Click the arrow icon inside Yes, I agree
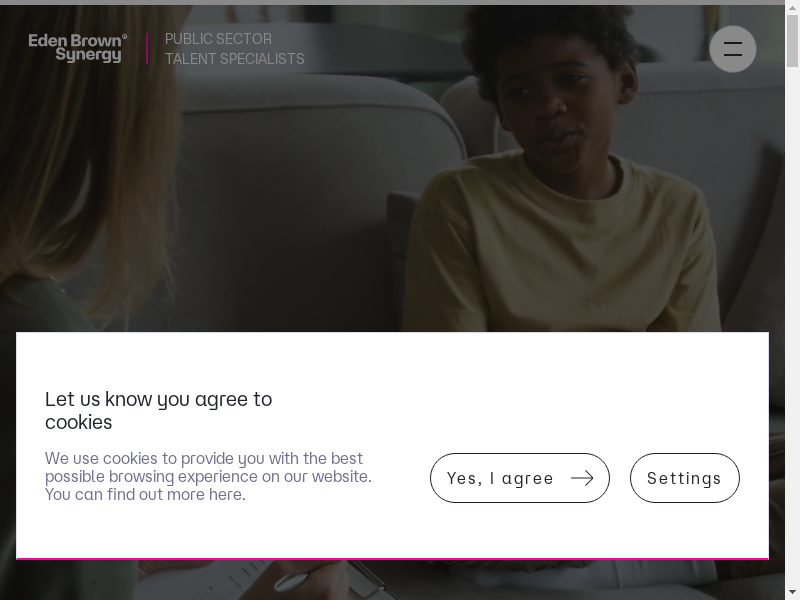The image size is (800, 600). pyautogui.click(x=582, y=478)
